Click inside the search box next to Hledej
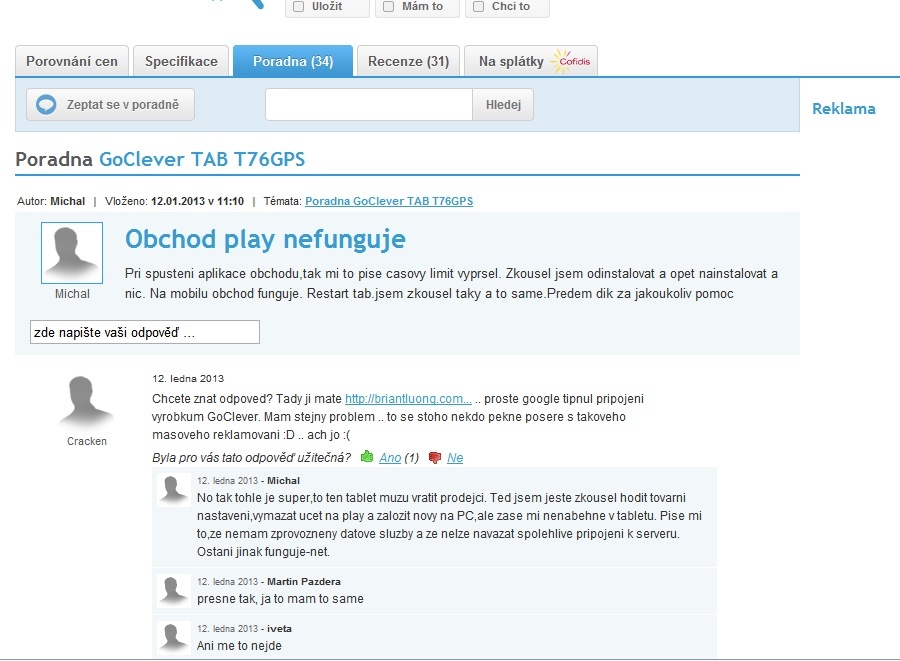The height and width of the screenshot is (661, 900). pos(368,104)
